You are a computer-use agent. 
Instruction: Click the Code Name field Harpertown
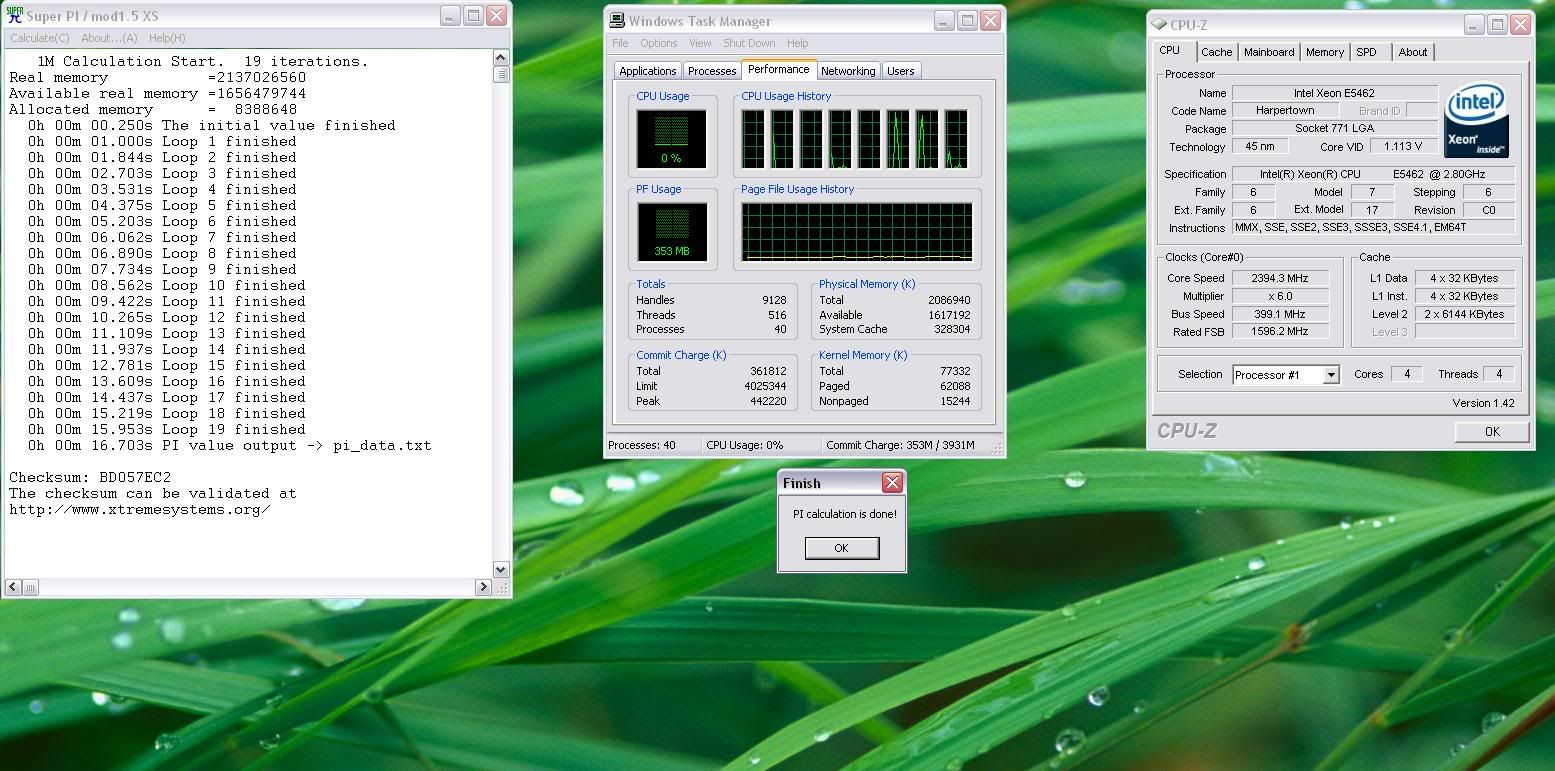pos(1285,110)
